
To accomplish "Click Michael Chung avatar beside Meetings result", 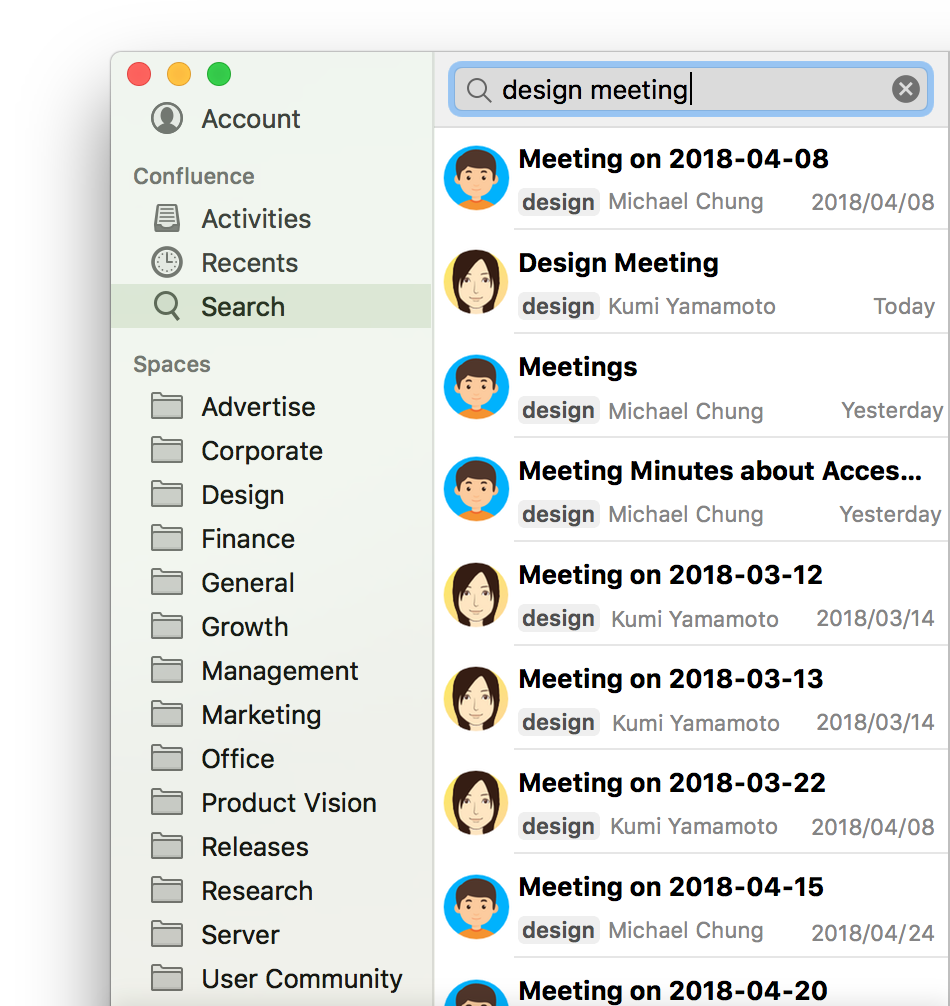I will pyautogui.click(x=476, y=386).
